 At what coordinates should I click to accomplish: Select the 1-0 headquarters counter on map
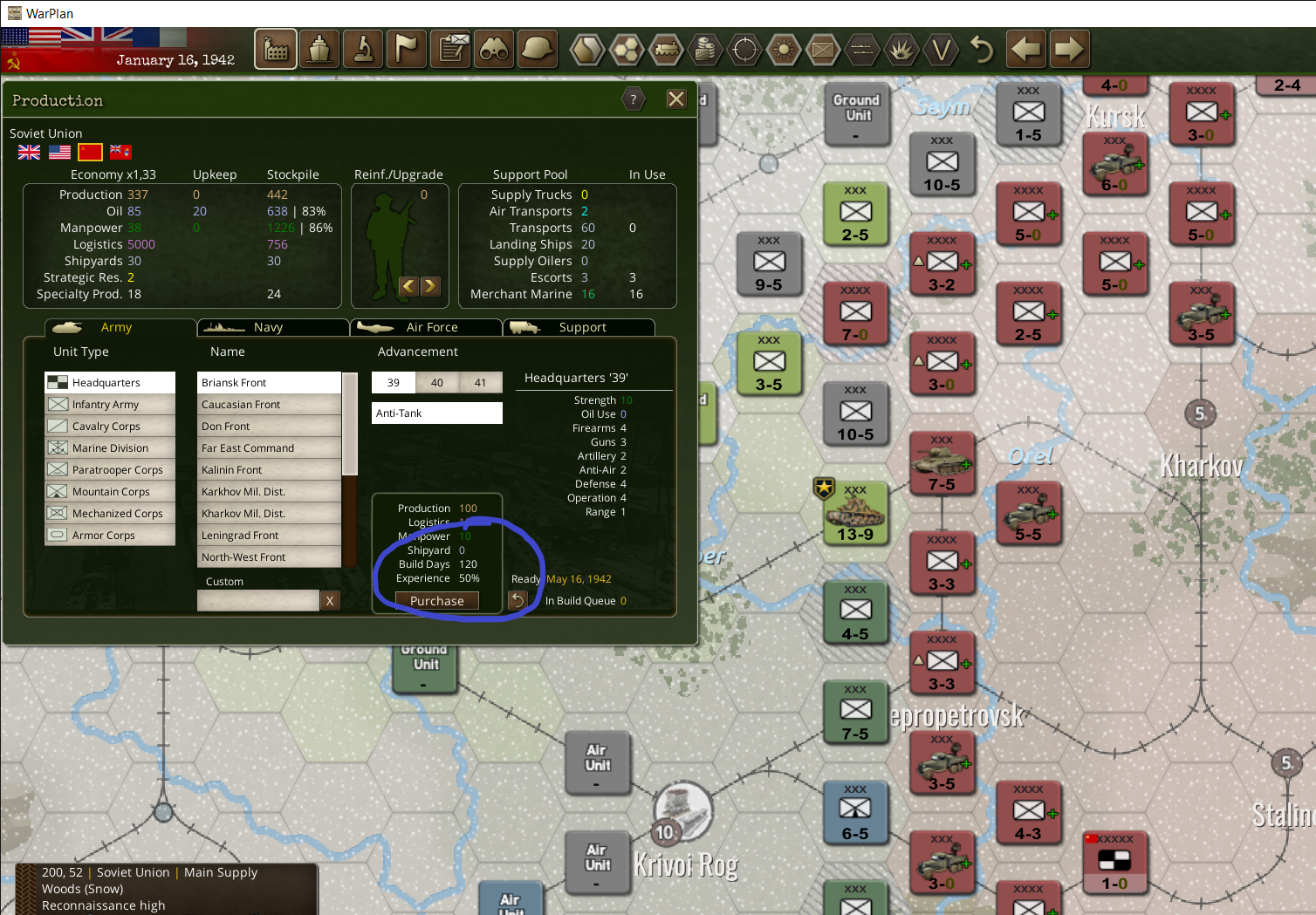(1114, 863)
